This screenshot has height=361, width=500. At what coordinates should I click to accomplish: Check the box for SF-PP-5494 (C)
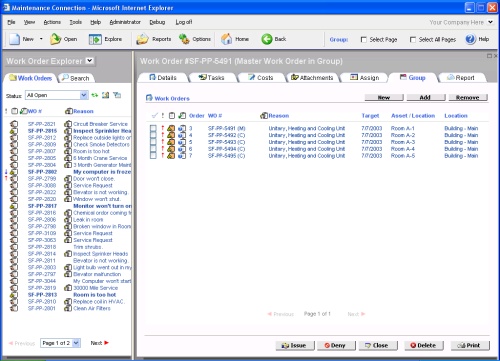[153, 149]
